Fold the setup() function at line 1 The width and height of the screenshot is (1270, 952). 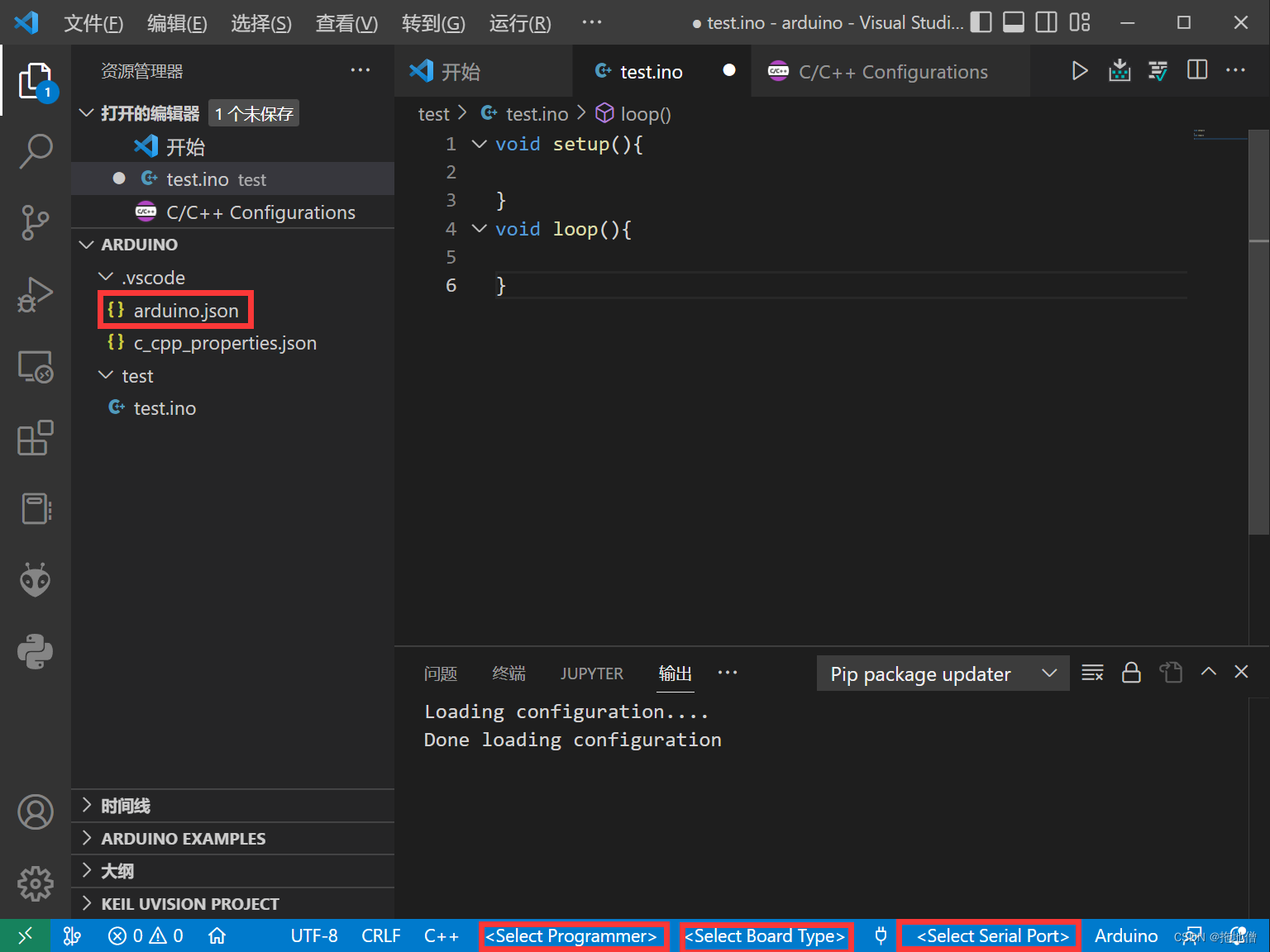pyautogui.click(x=479, y=144)
